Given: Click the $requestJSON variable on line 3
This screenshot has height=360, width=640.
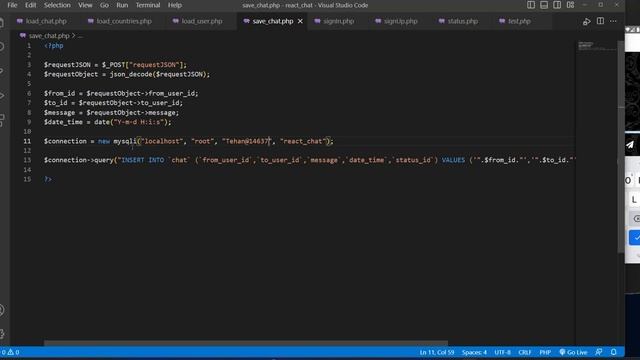Looking at the screenshot, I should point(67,65).
